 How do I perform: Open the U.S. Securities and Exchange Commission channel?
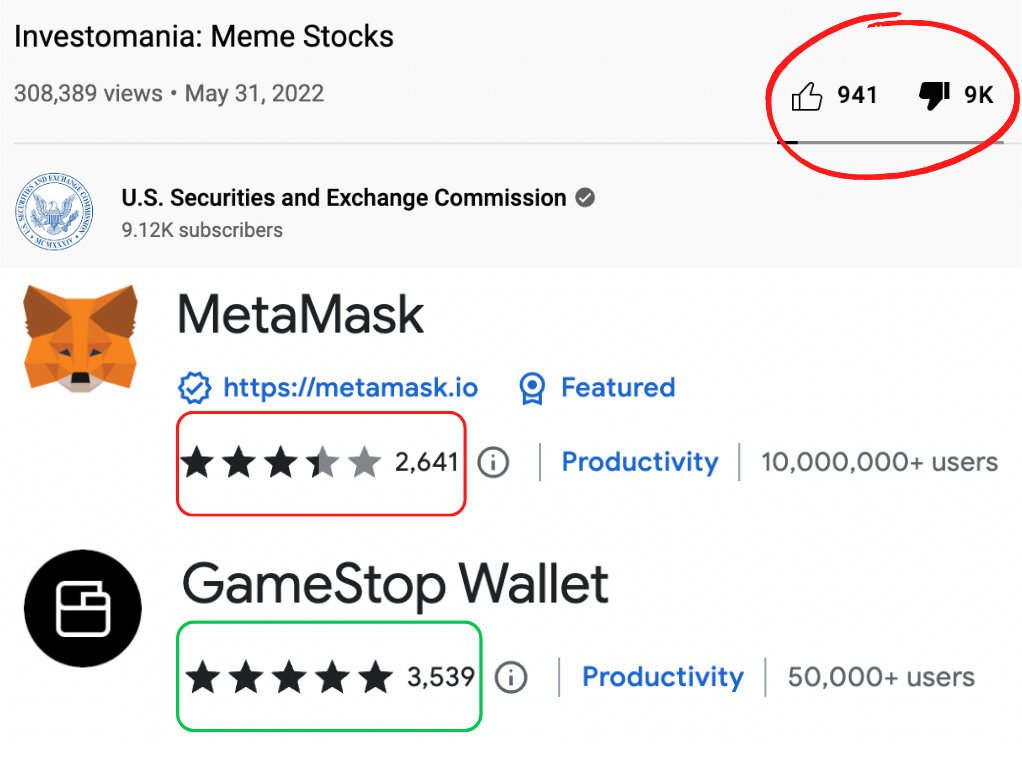(x=343, y=198)
